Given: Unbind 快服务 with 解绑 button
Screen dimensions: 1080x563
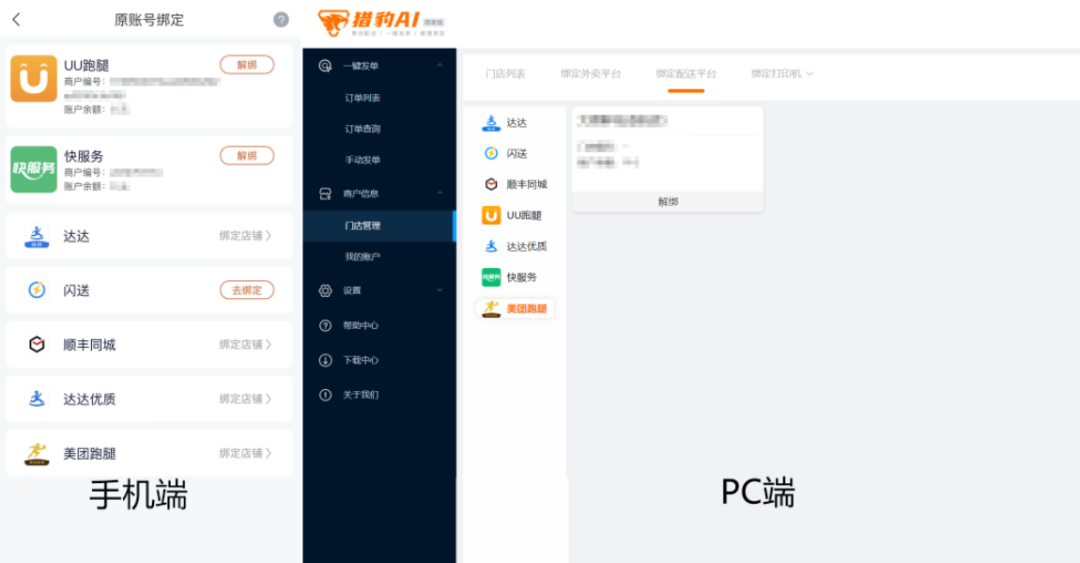Looking at the screenshot, I should 247,156.
